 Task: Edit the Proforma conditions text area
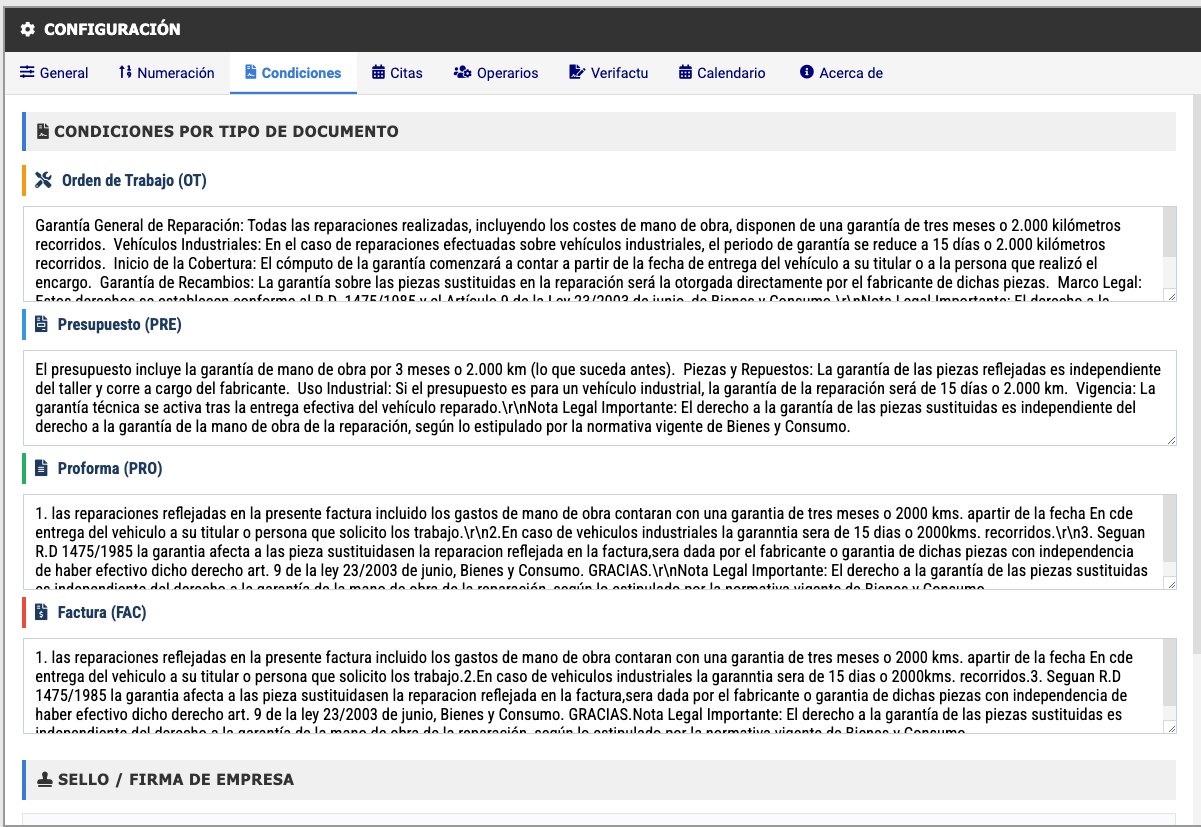[600, 542]
